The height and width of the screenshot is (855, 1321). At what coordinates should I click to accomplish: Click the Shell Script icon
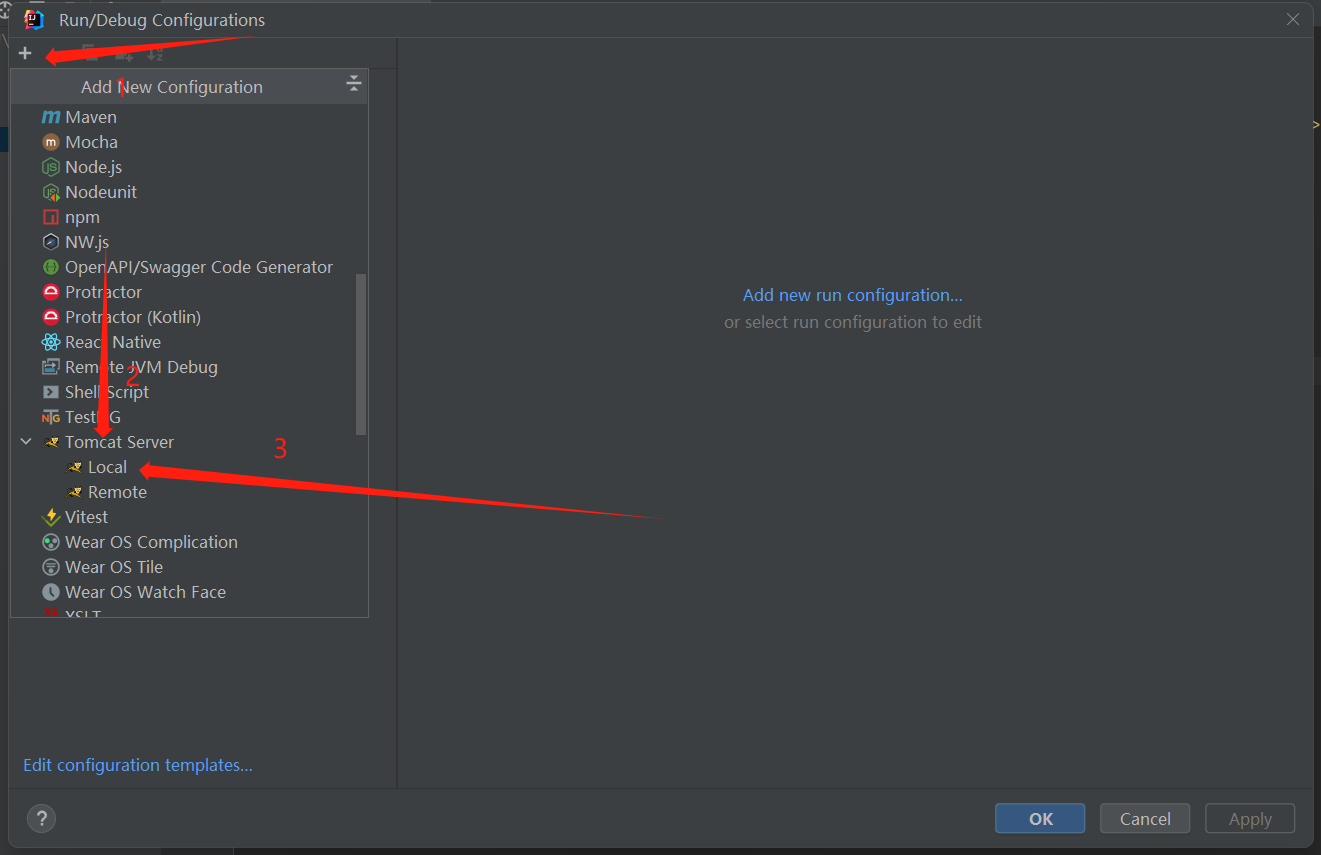click(51, 392)
